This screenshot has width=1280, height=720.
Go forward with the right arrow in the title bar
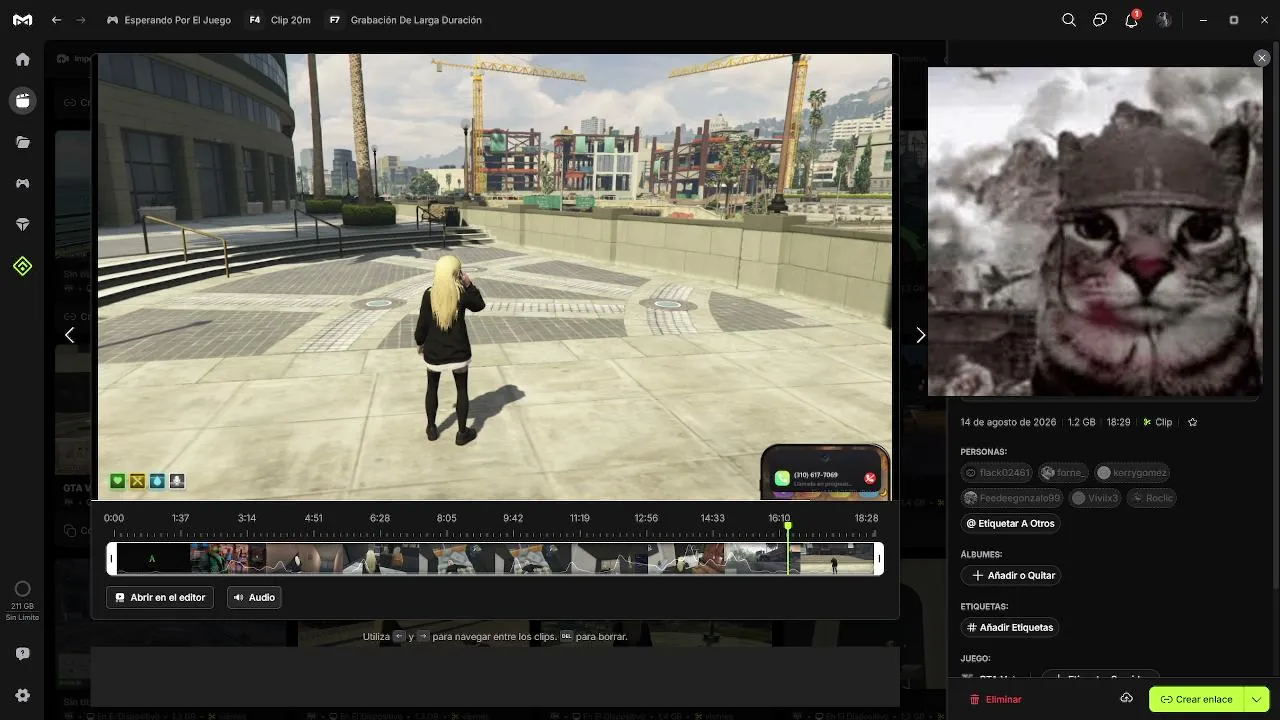click(81, 20)
